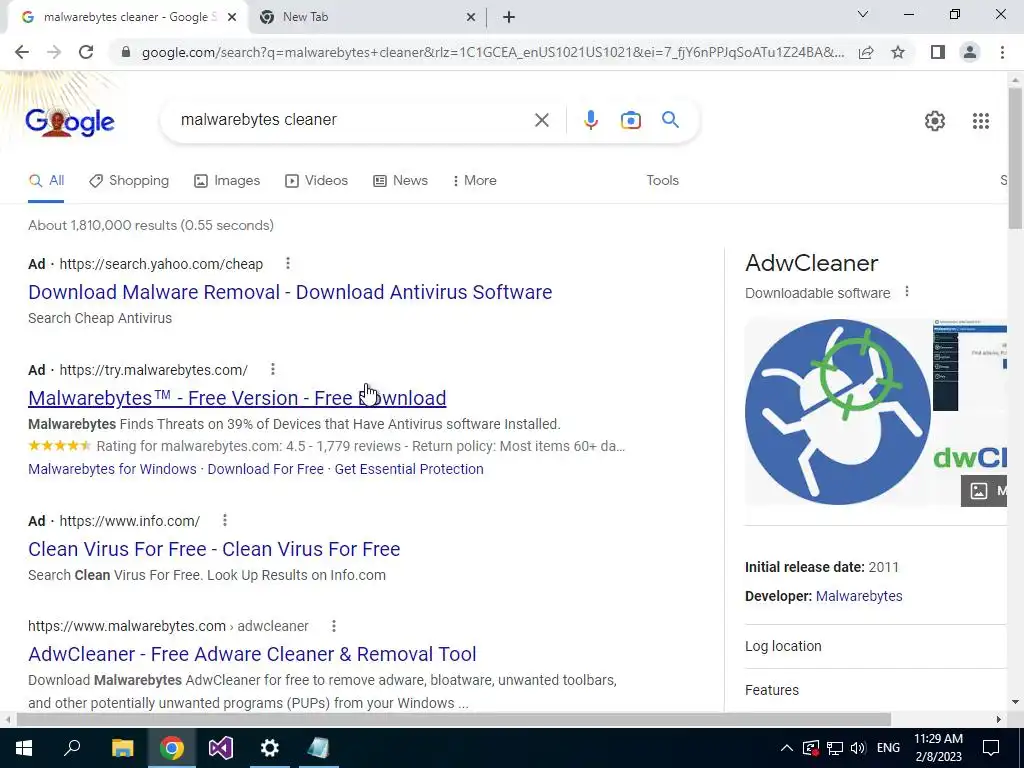Click the Chrome address bar URL
Image resolution: width=1024 pixels, height=768 pixels.
[492, 52]
